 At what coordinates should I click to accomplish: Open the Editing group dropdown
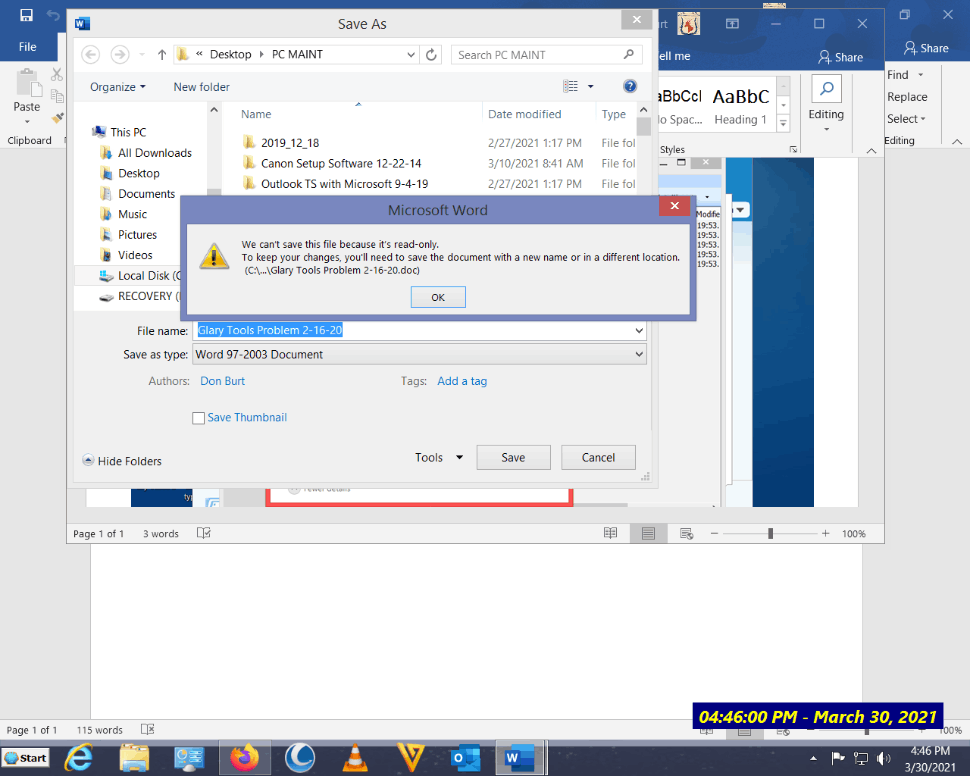(826, 105)
